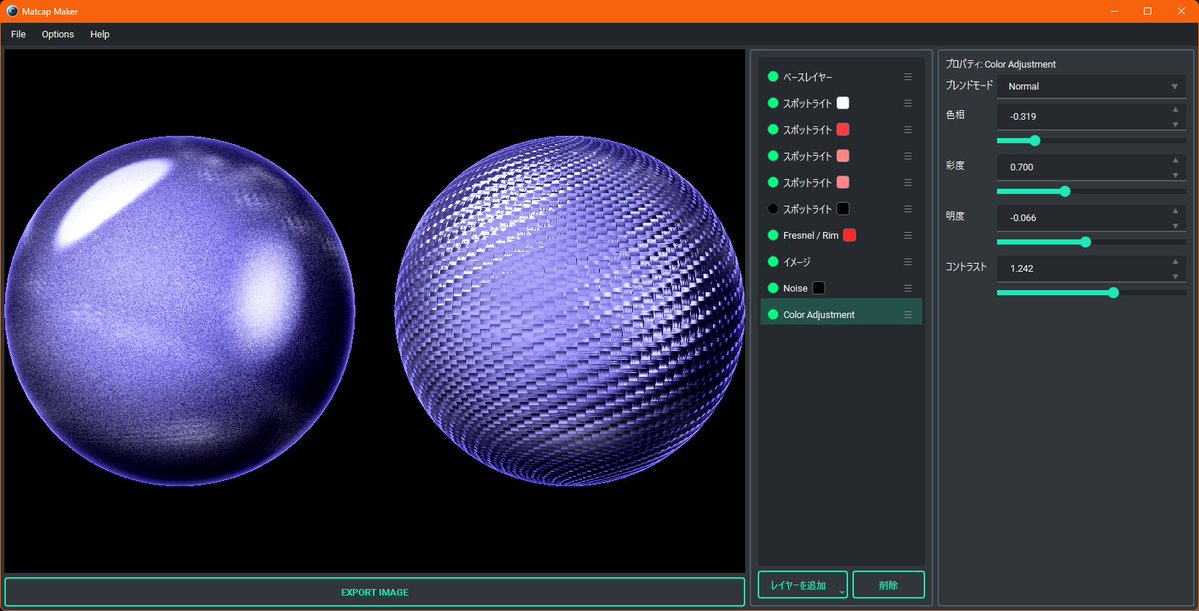The width and height of the screenshot is (1199, 611).
Task: Open the Fresnel / Rim red color swatch
Action: 850,236
